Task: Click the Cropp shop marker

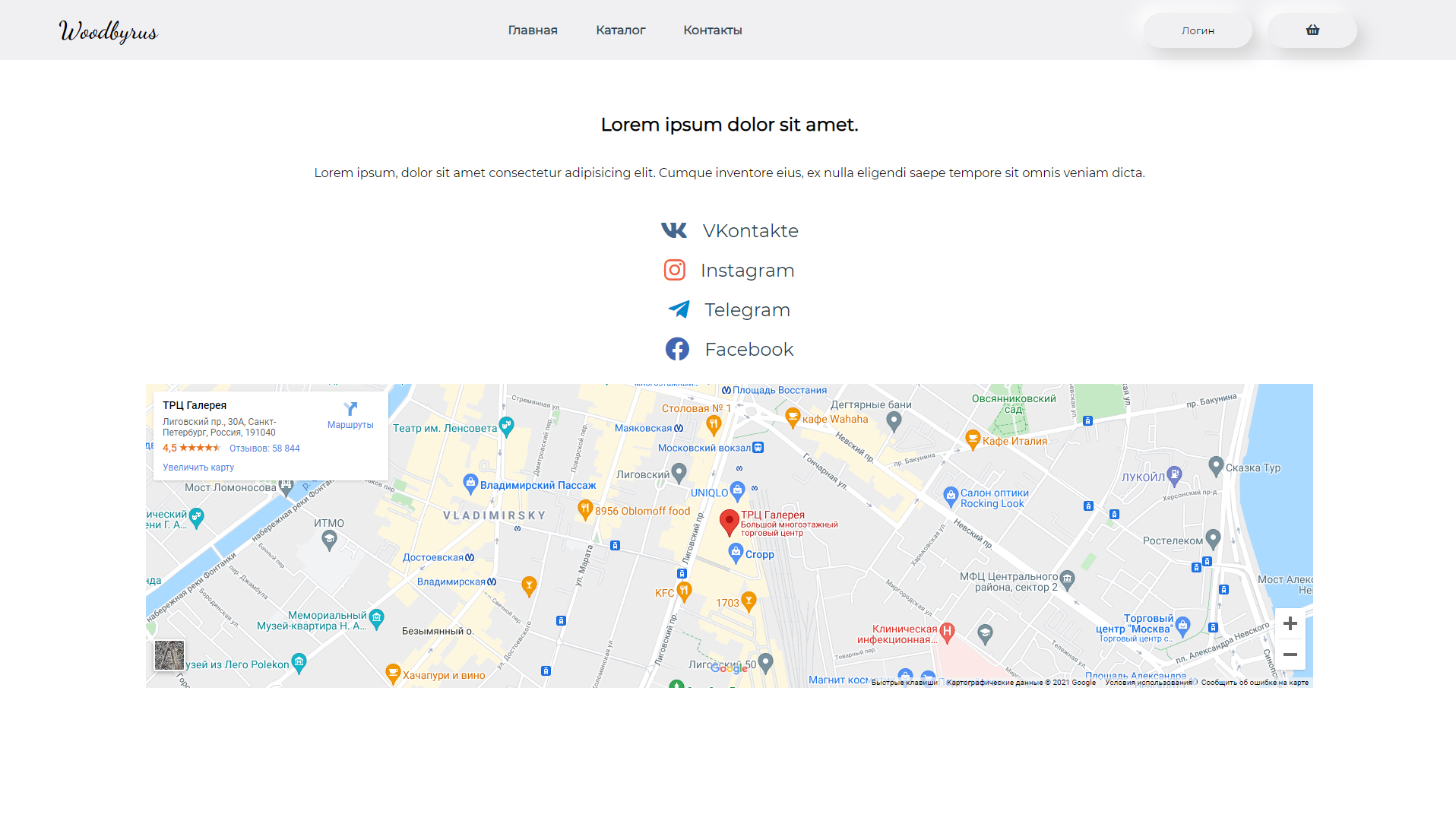Action: [735, 553]
